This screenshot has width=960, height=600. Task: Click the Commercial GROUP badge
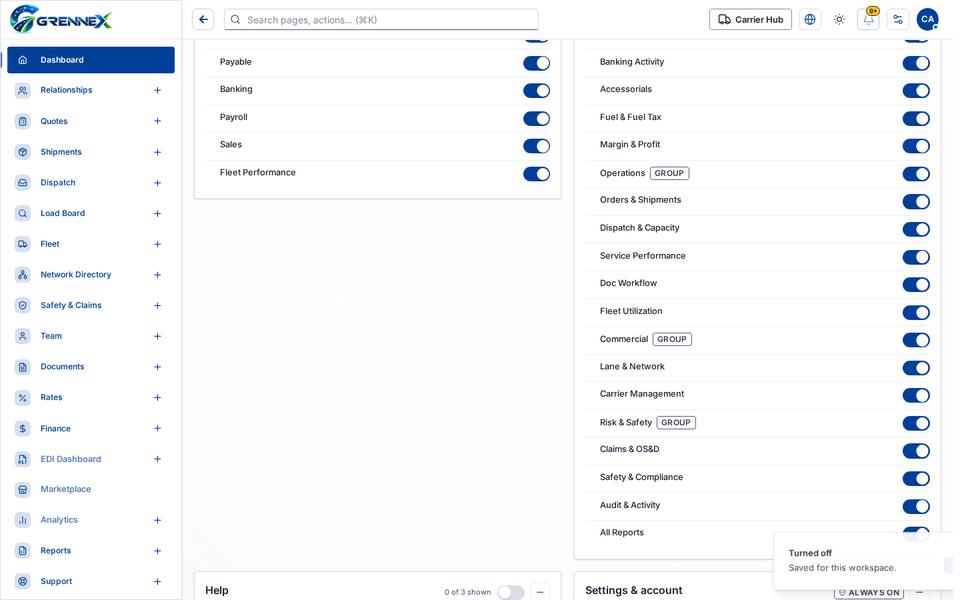pyautogui.click(x=672, y=339)
